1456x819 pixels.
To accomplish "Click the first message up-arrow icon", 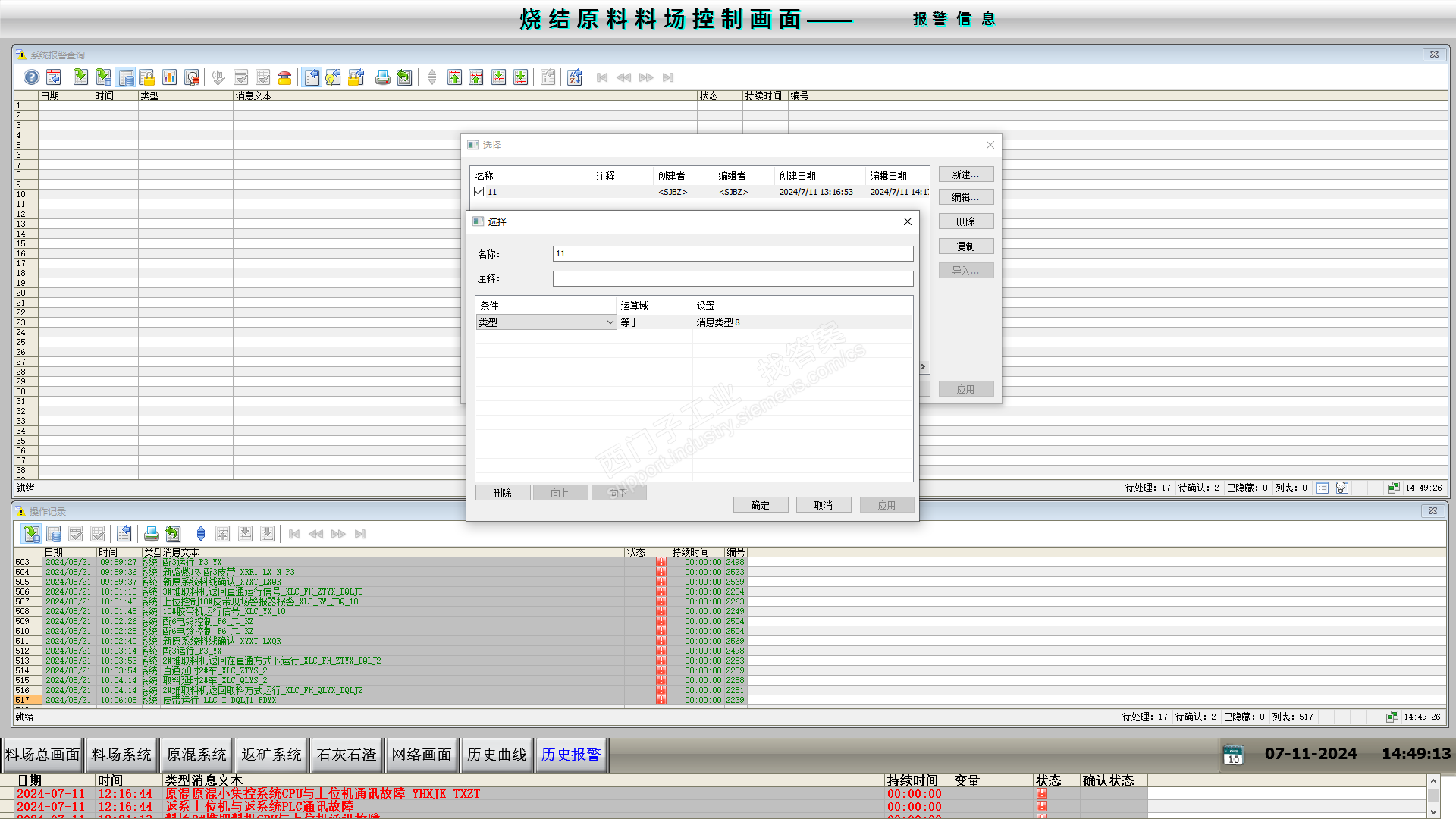I will click(454, 77).
